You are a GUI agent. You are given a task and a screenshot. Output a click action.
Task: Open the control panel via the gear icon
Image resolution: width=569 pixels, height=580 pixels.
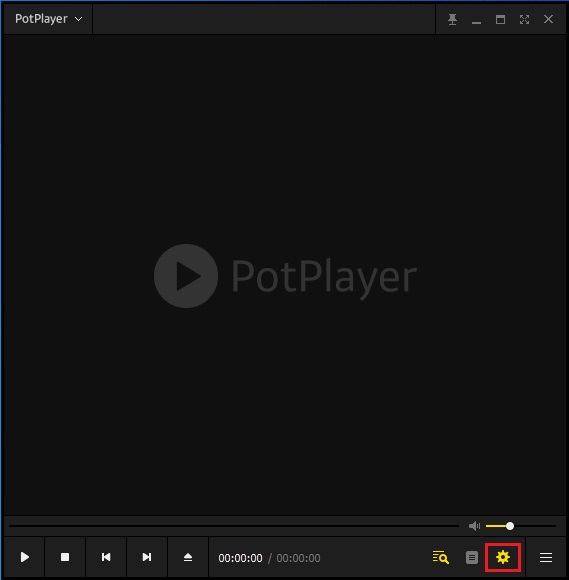coord(503,557)
